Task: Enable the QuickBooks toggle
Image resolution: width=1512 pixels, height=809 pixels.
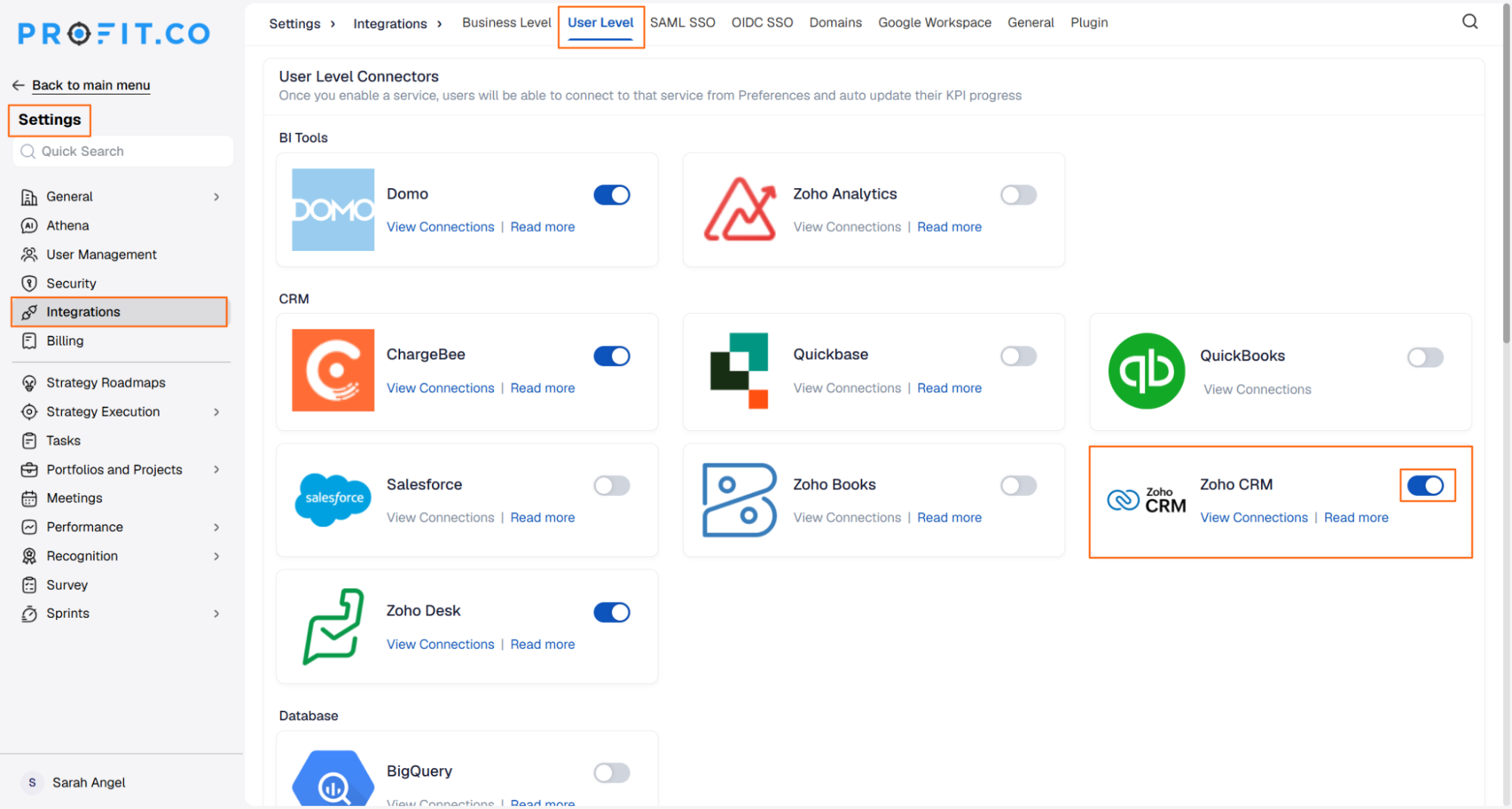Action: pyautogui.click(x=1426, y=357)
